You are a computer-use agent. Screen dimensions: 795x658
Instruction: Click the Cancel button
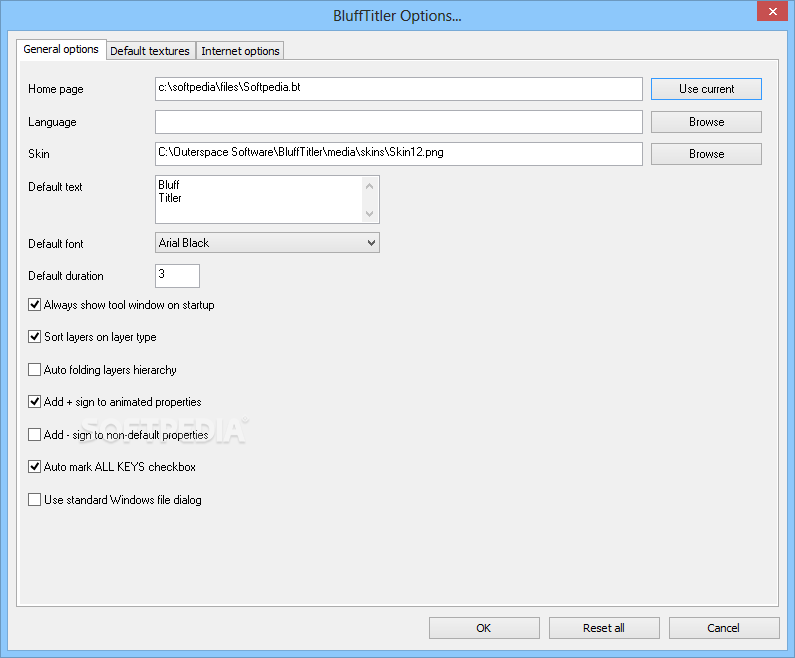point(724,628)
